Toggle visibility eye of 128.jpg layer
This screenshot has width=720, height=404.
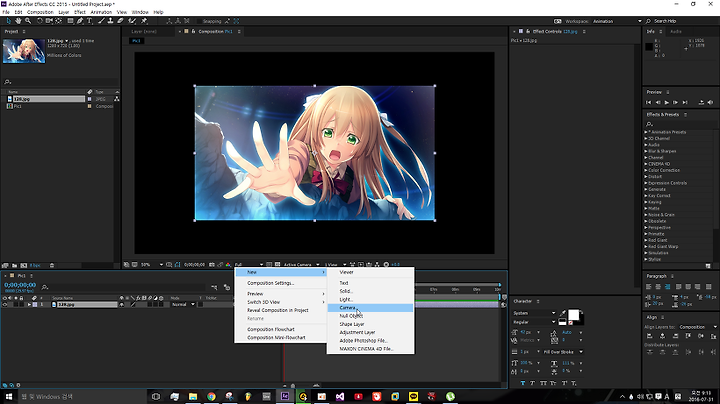pyautogui.click(x=5, y=304)
